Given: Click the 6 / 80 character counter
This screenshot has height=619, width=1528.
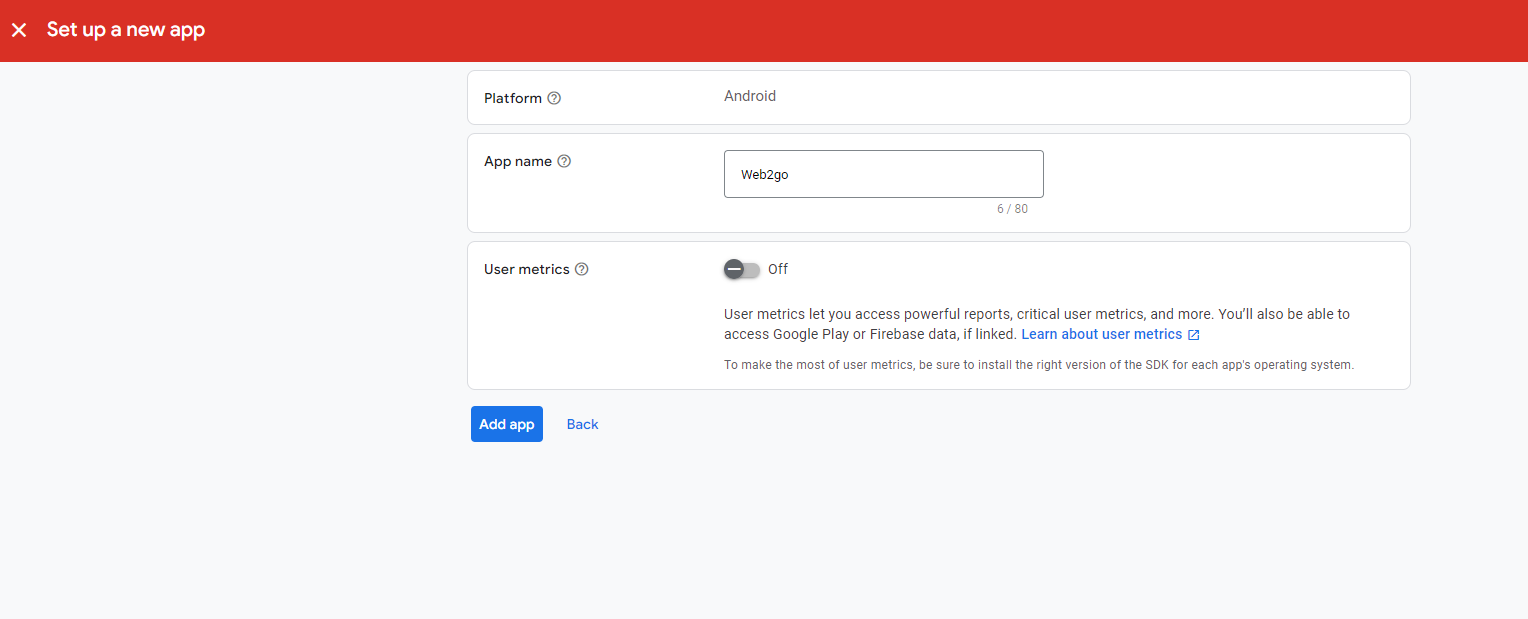Looking at the screenshot, I should [x=1012, y=209].
